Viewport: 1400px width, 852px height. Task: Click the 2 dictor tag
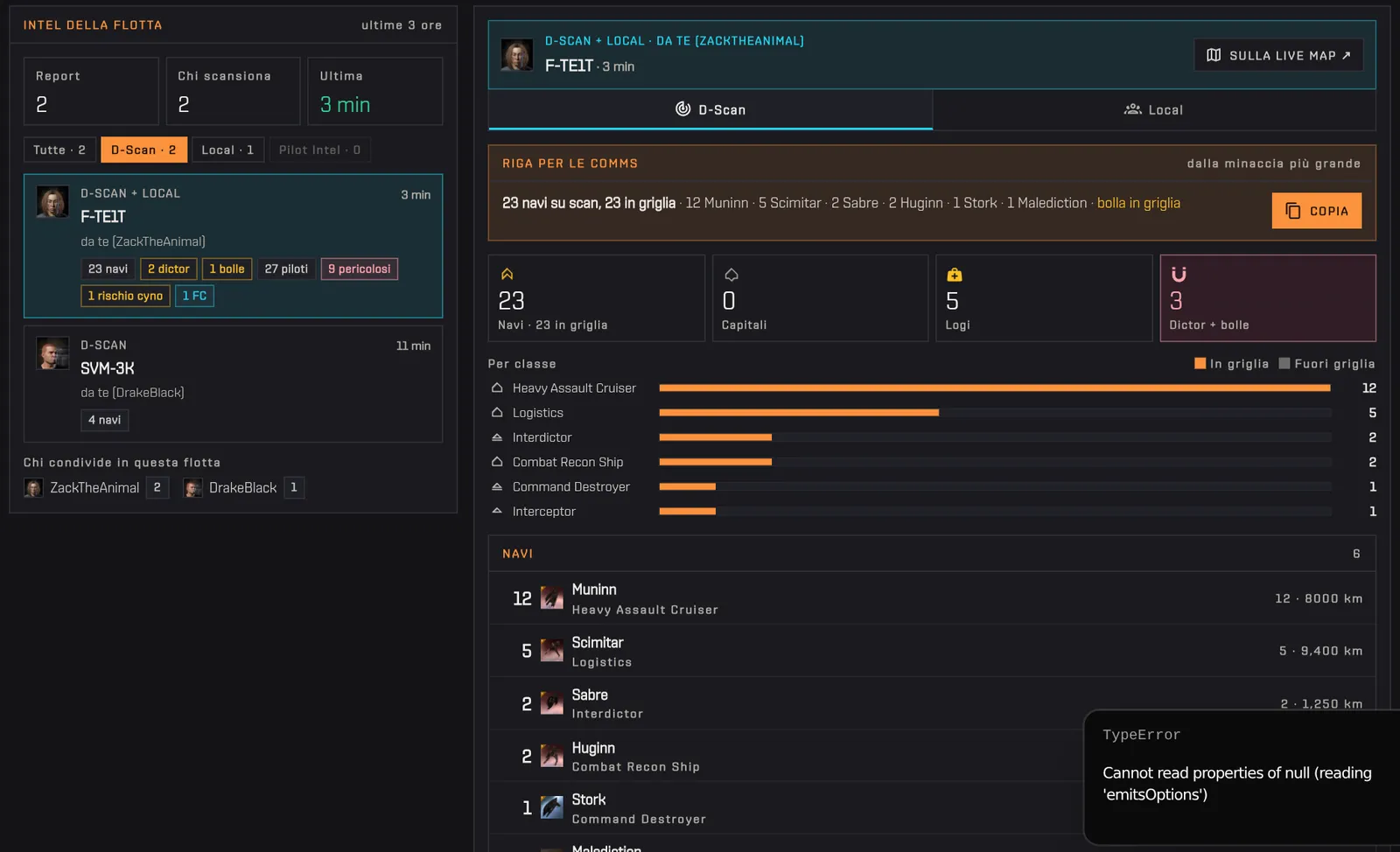pyautogui.click(x=169, y=269)
